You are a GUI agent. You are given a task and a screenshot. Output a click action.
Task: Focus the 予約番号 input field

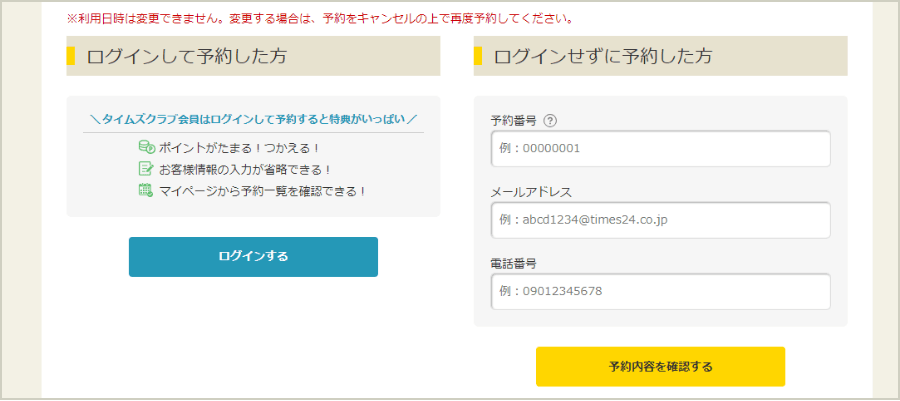coord(660,149)
